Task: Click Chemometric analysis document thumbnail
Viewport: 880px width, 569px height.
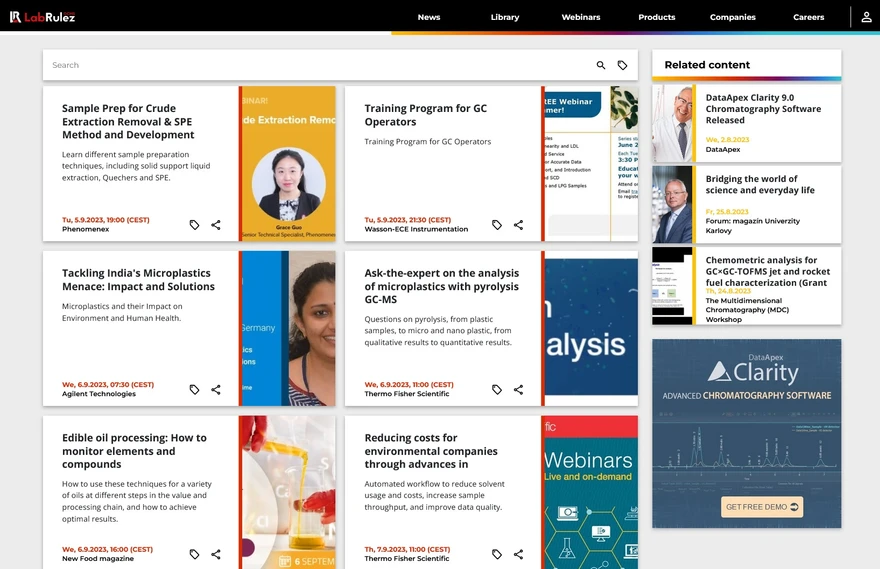Action: [x=672, y=286]
